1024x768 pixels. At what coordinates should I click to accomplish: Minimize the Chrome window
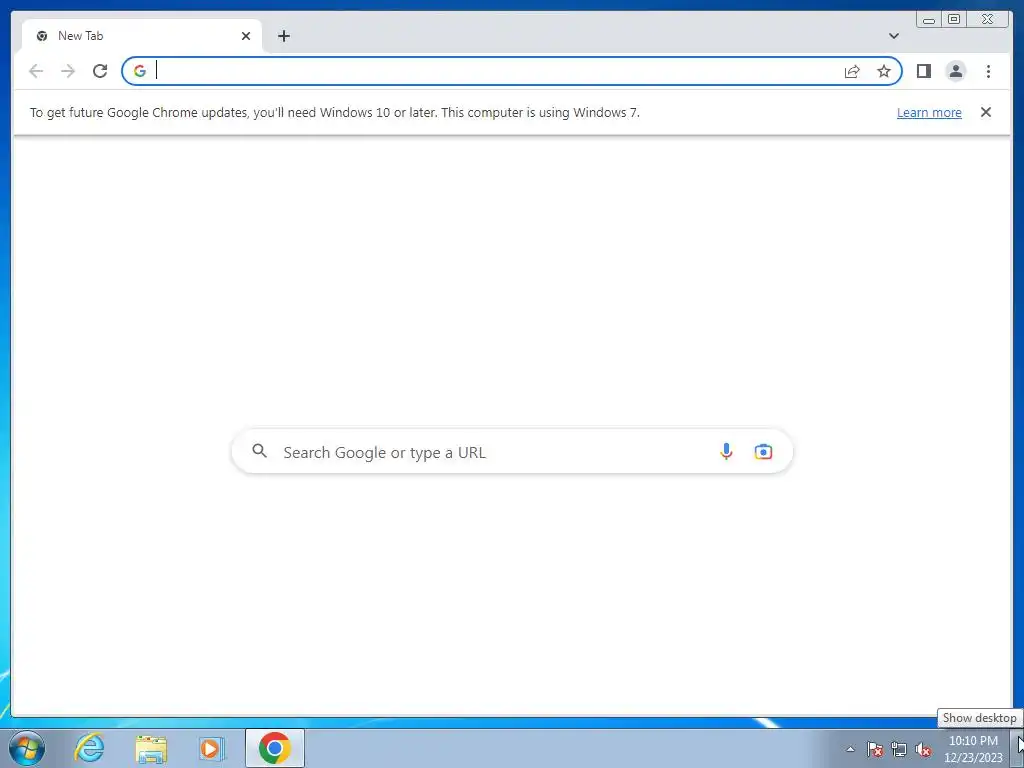point(929,20)
